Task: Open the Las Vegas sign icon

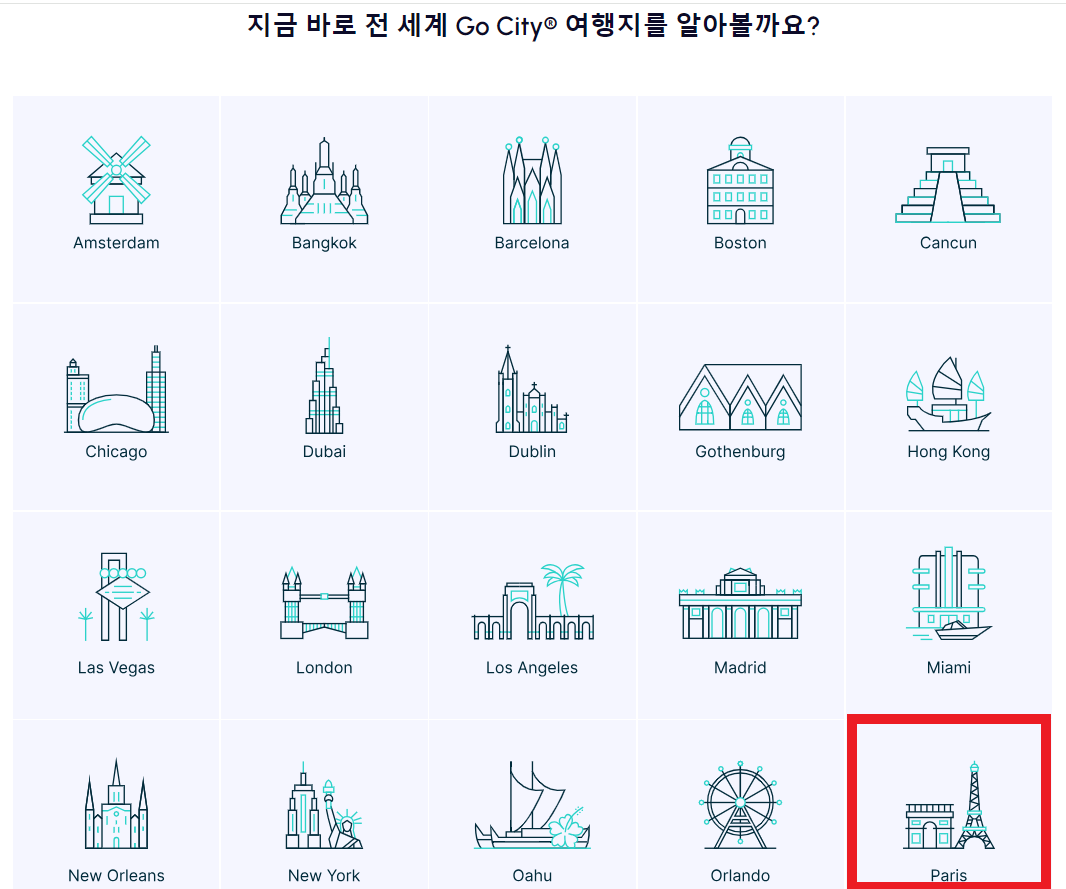Action: 116,598
